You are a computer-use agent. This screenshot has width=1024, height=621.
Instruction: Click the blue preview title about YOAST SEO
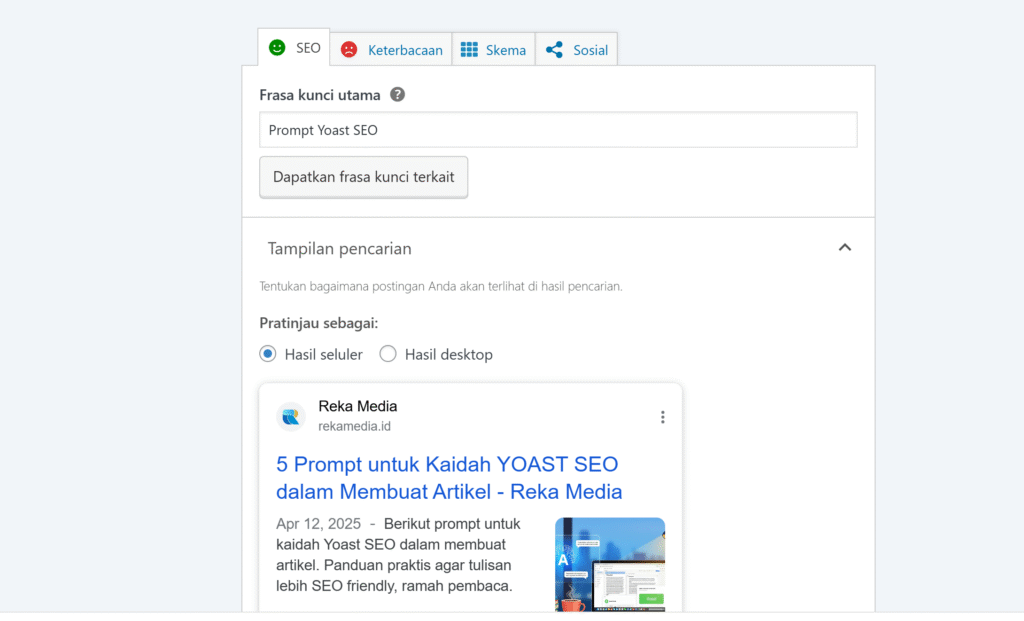click(x=448, y=478)
